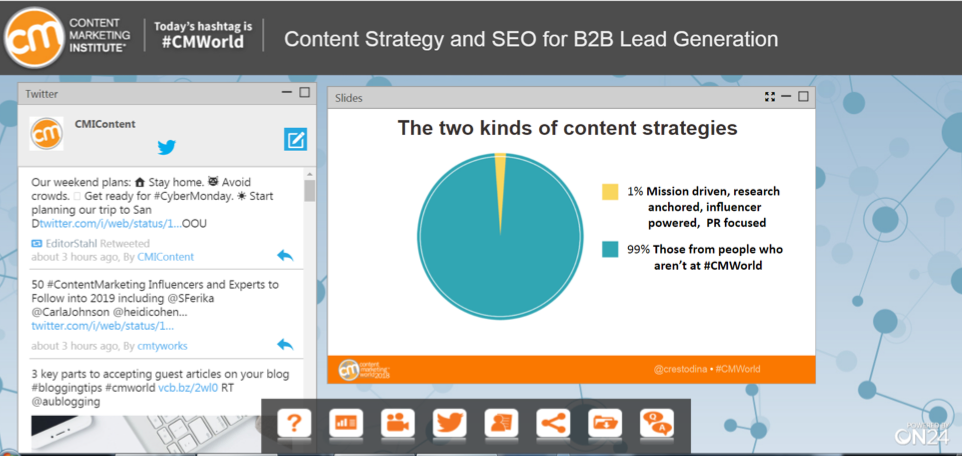
Task: Click '50 #ContentMarketing Influencers' tweet text
Action: [155, 299]
